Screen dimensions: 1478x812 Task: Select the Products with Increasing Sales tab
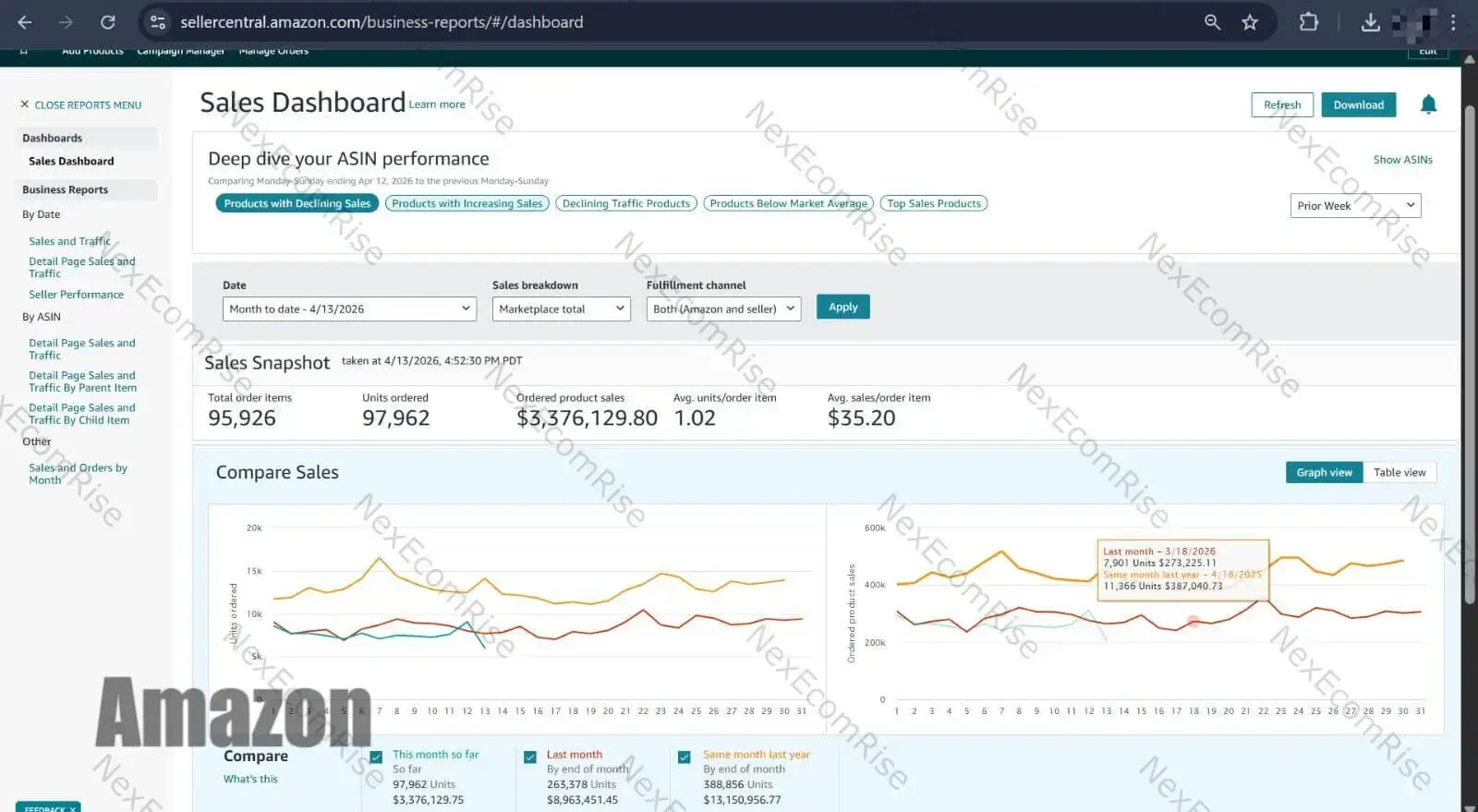click(x=467, y=203)
